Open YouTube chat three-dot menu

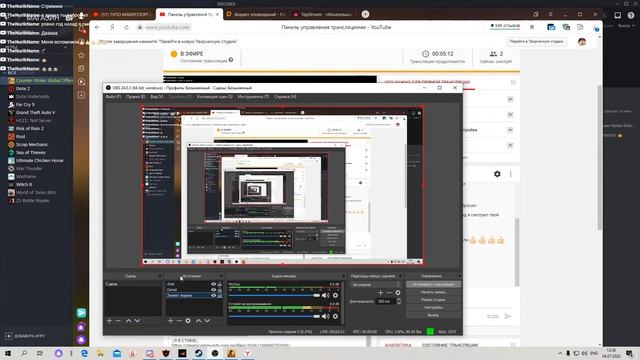511,174
